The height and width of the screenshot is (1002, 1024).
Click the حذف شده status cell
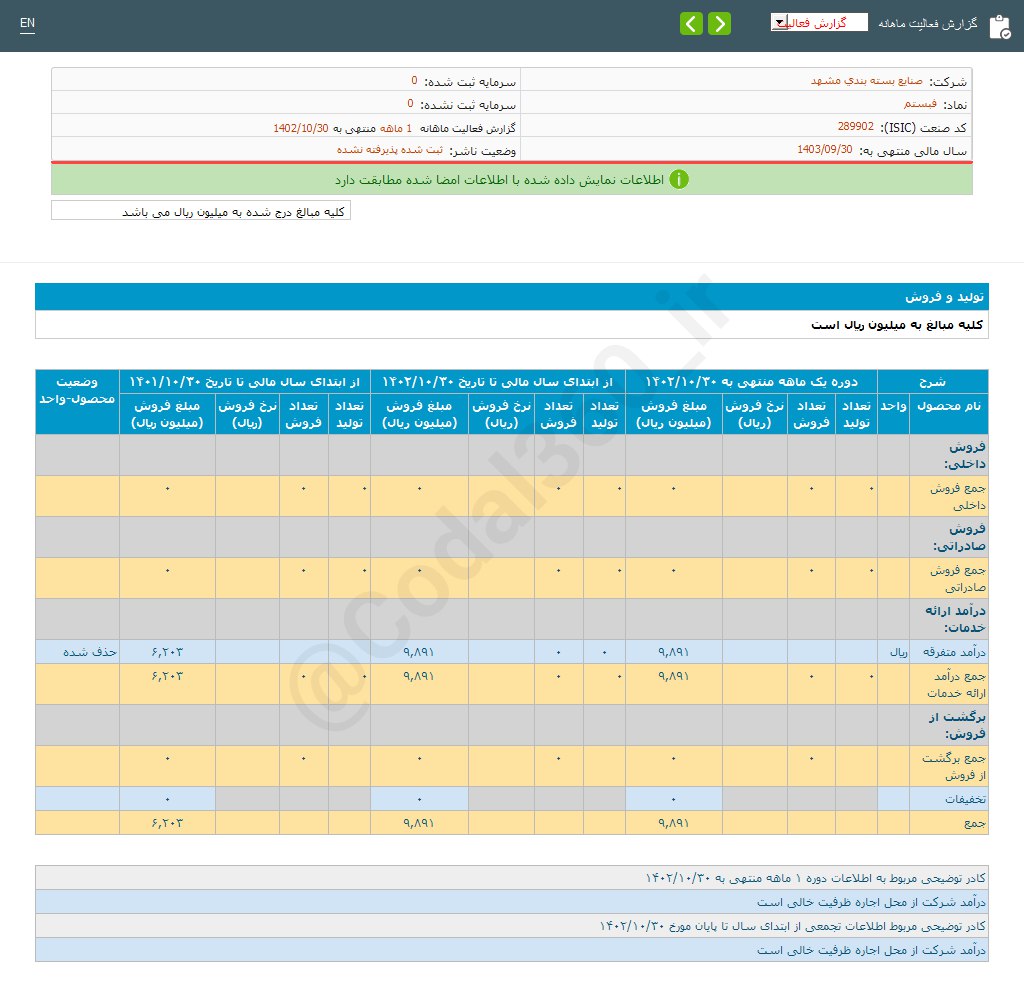[x=90, y=651]
